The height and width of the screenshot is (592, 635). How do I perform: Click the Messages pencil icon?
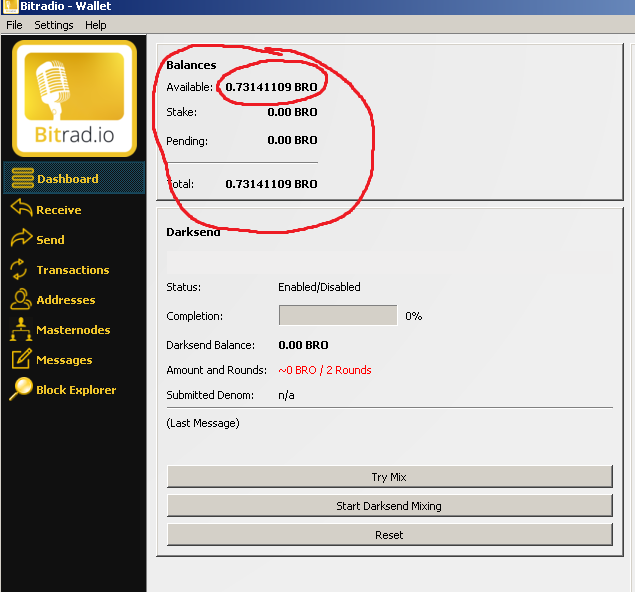(21, 359)
